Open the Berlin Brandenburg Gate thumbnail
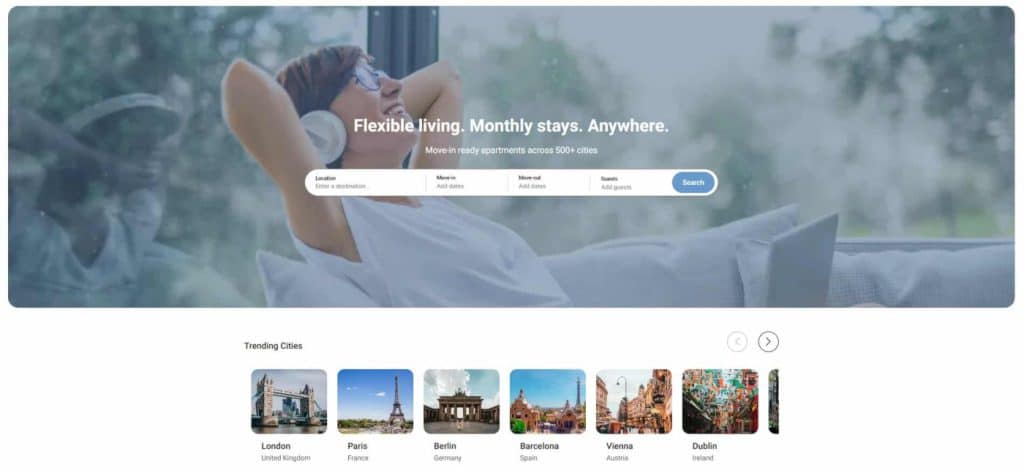Image resolution: width=1024 pixels, height=470 pixels. pos(462,401)
